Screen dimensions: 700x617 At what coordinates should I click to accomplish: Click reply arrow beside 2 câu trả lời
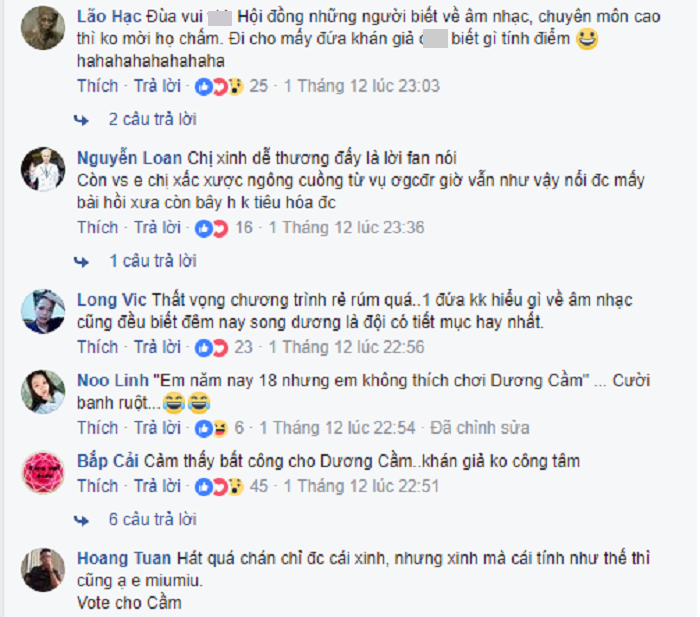[81, 120]
